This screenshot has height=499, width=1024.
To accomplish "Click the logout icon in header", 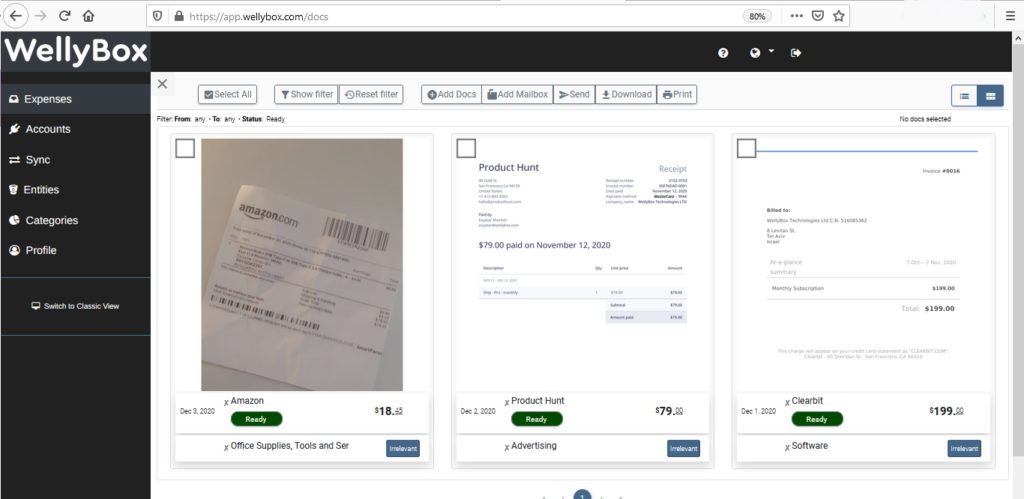I will click(795, 53).
